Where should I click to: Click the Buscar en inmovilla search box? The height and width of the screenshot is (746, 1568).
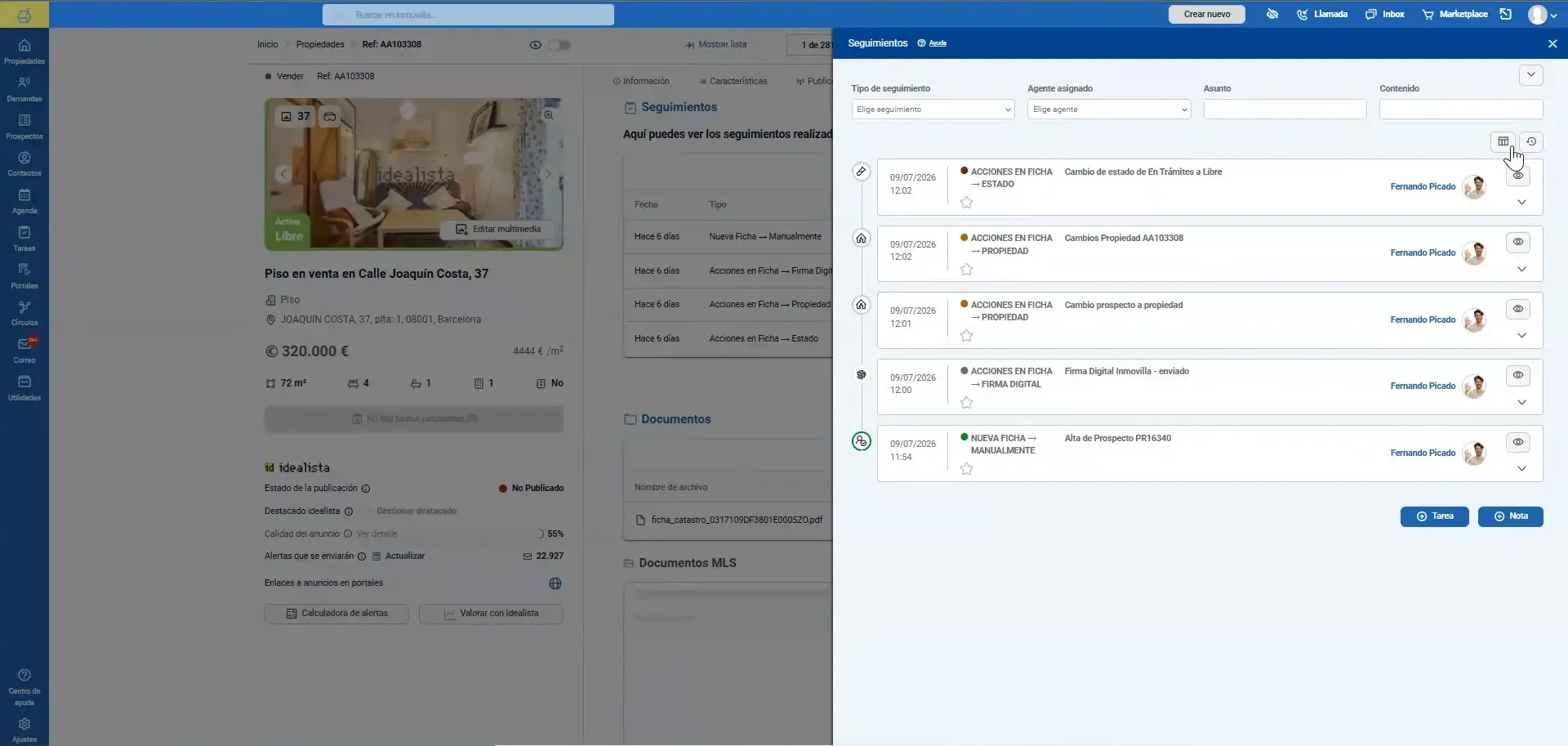pyautogui.click(x=468, y=15)
